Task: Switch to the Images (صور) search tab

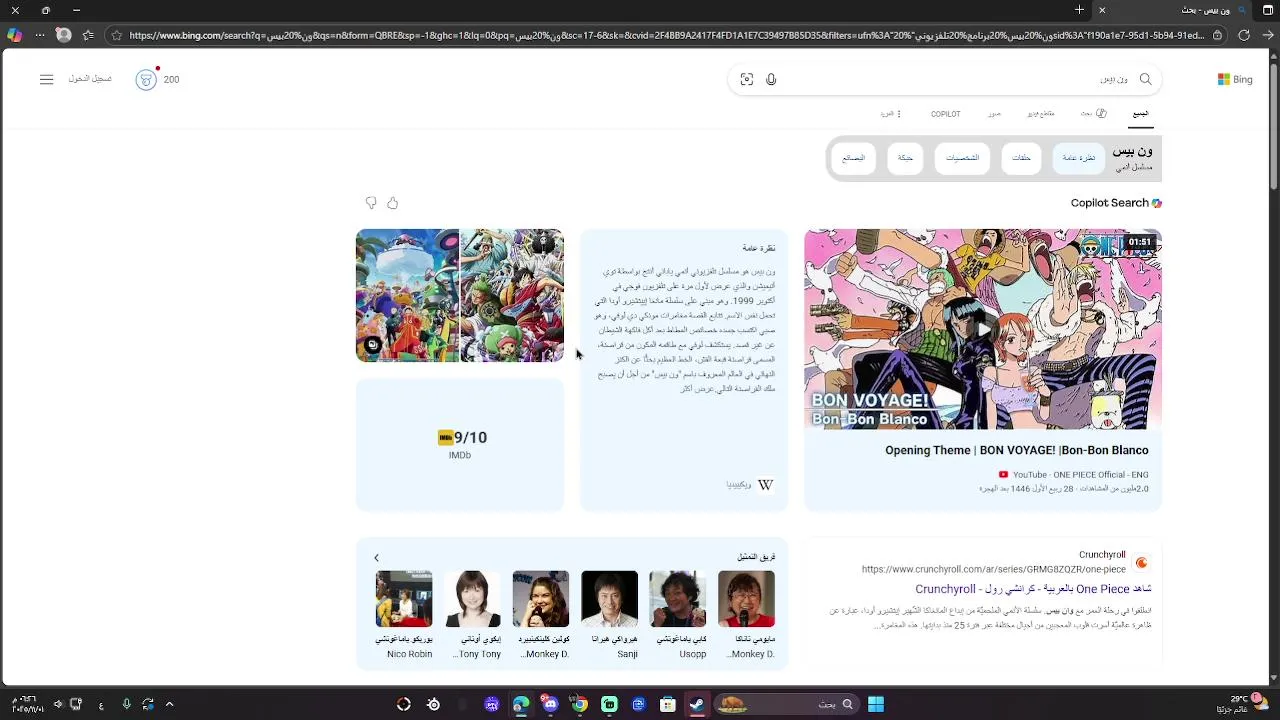Action: click(994, 114)
